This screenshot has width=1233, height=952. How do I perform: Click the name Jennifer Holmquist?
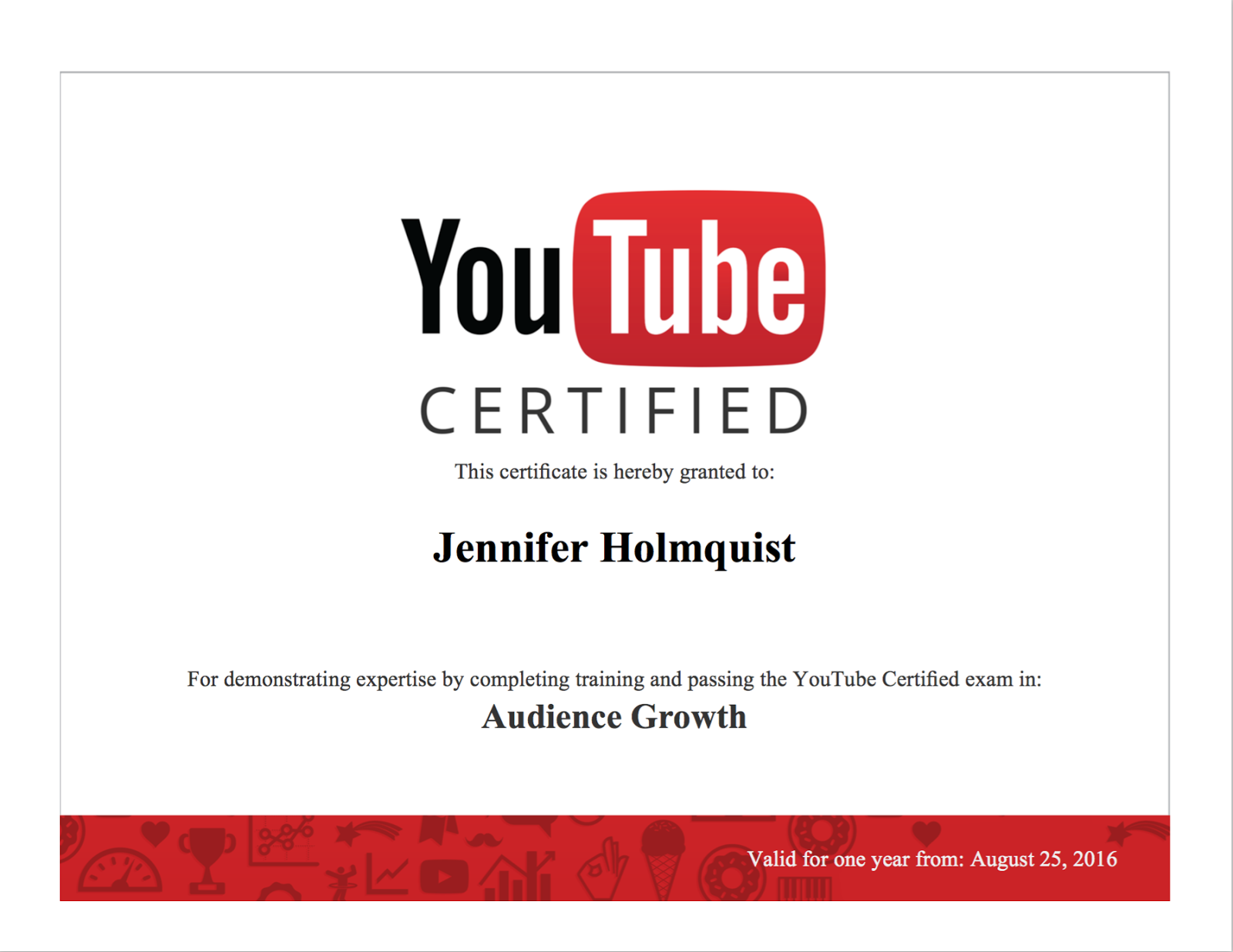tap(614, 548)
